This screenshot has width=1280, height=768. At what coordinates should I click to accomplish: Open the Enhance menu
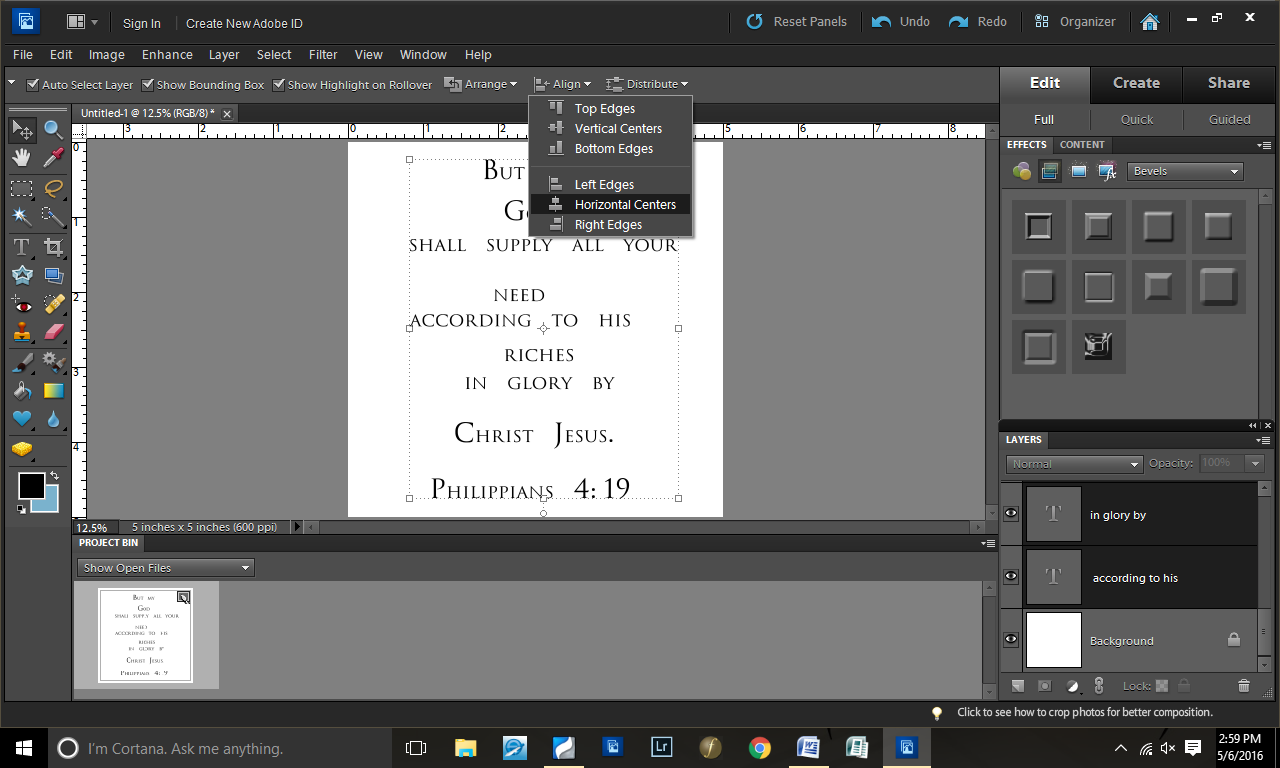[x=167, y=55]
